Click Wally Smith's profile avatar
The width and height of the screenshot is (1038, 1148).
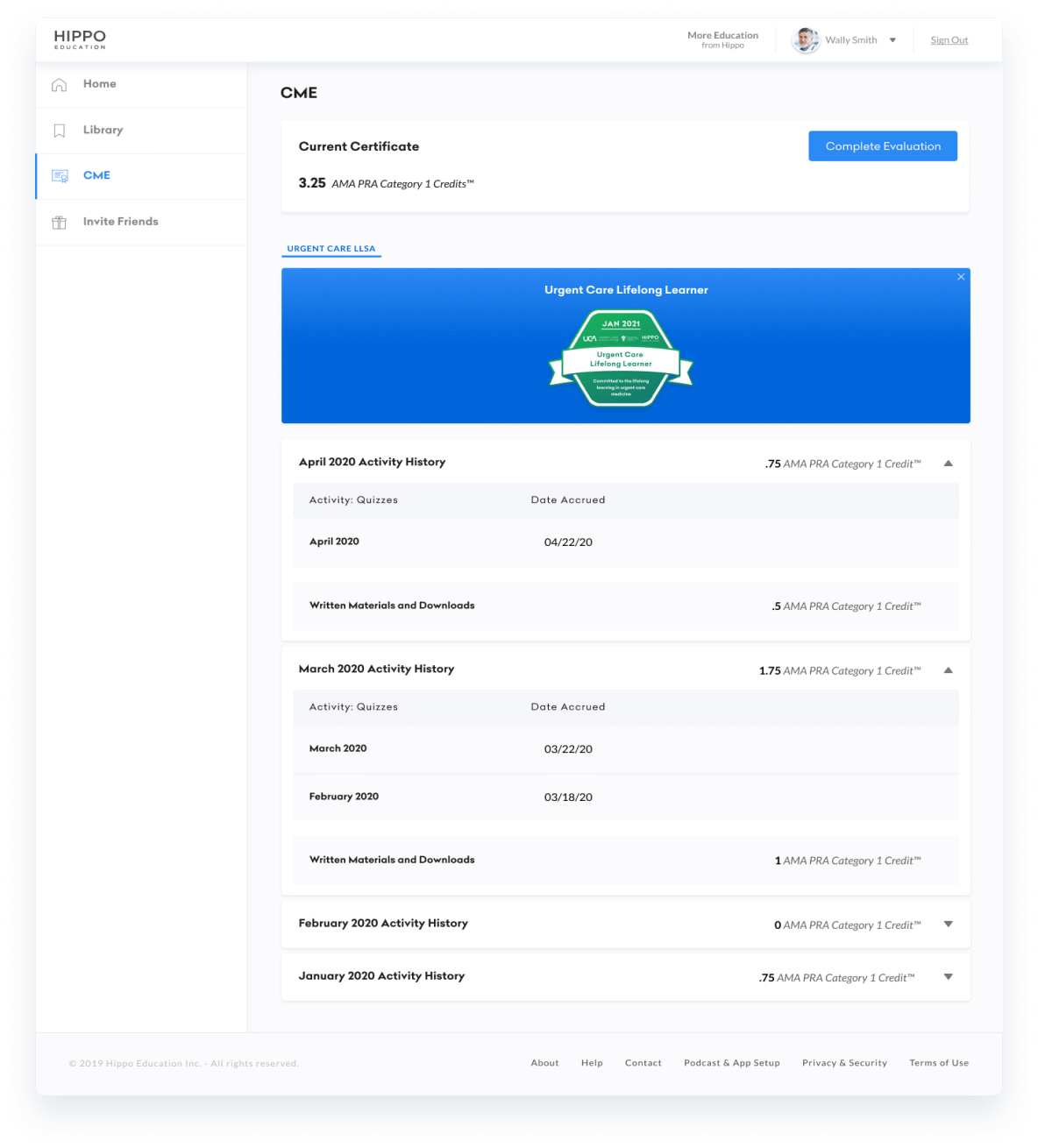pyautogui.click(x=805, y=40)
